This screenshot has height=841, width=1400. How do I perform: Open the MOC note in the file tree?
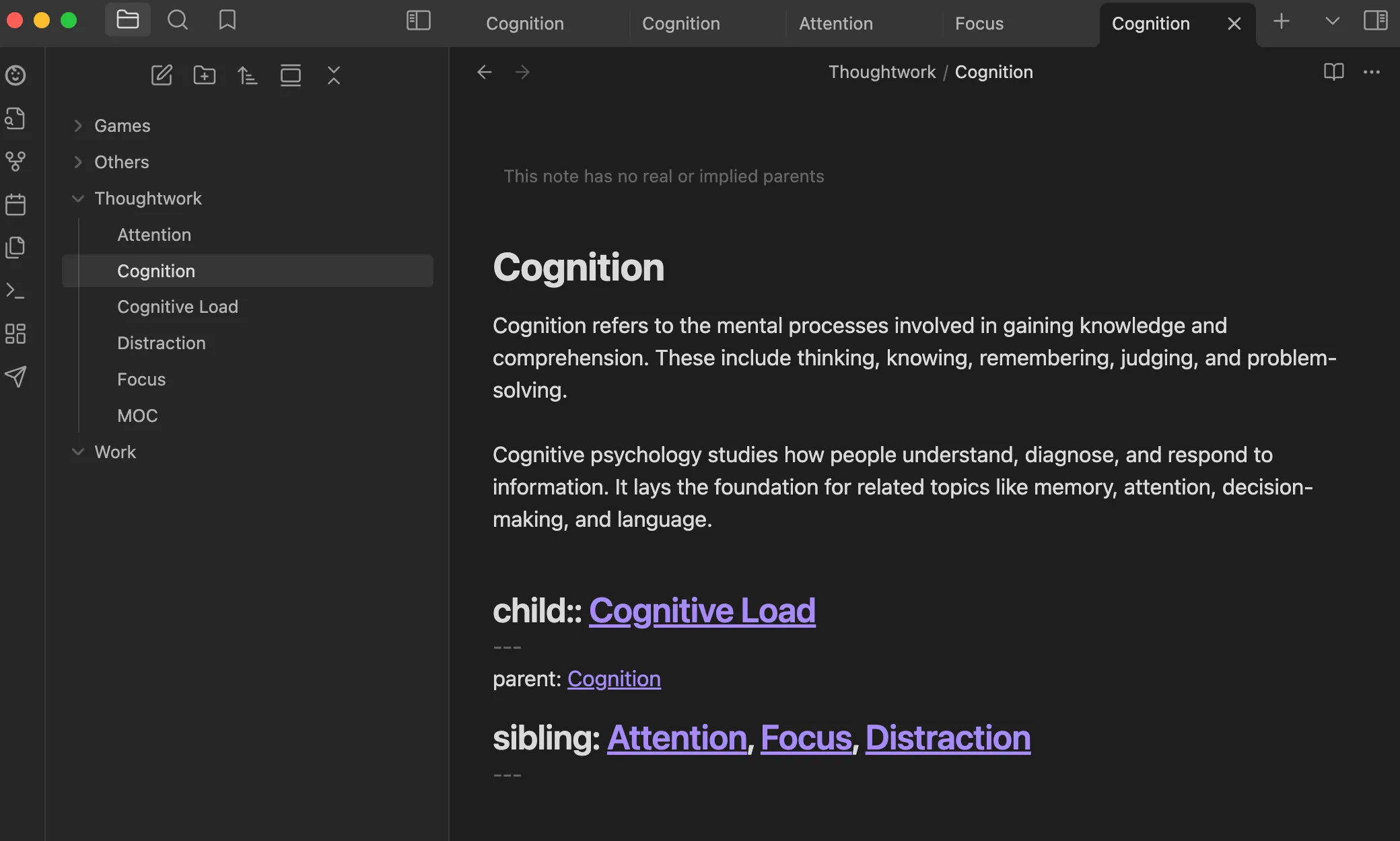click(x=137, y=416)
